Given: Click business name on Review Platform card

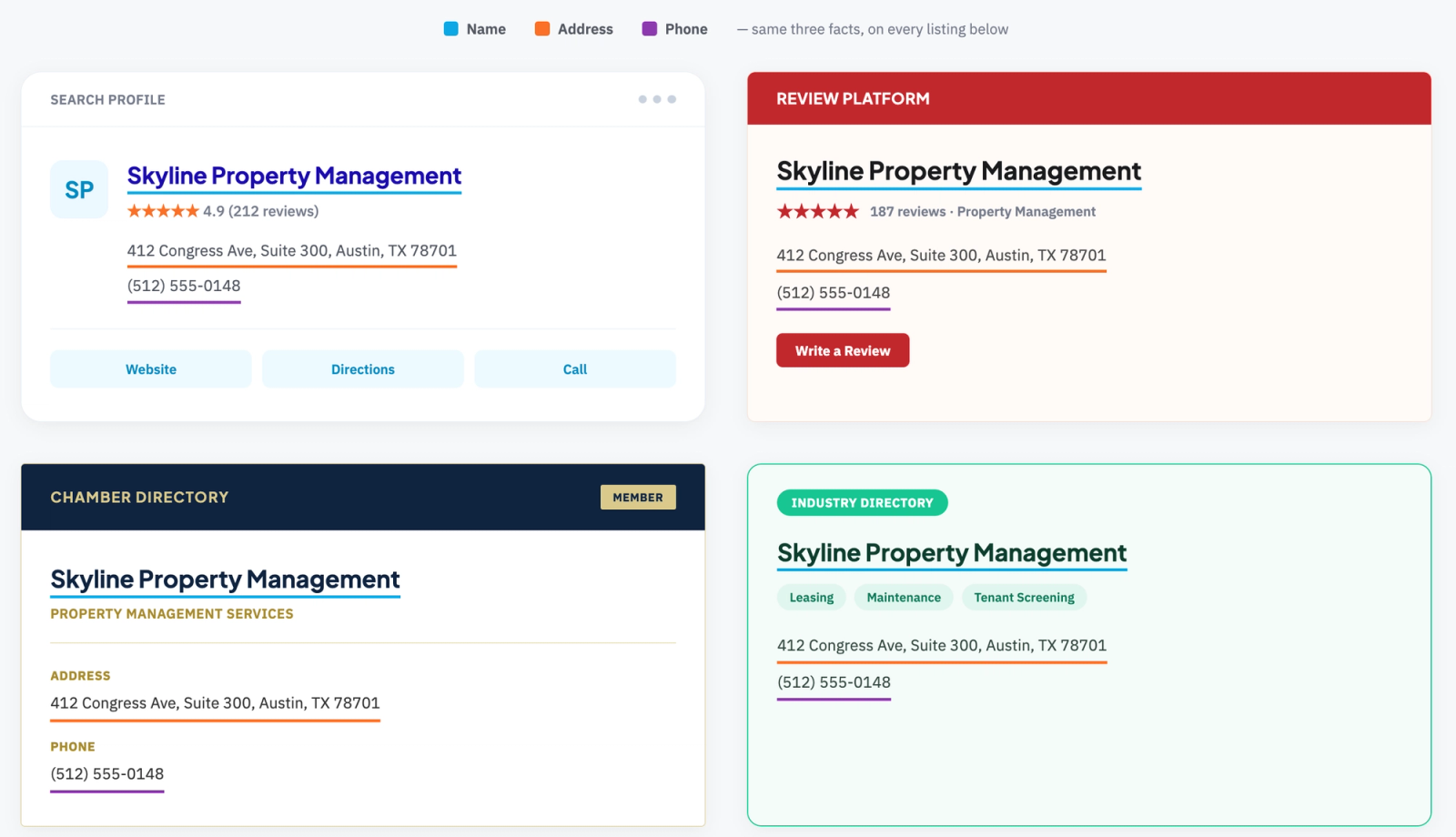Looking at the screenshot, I should 959,171.
